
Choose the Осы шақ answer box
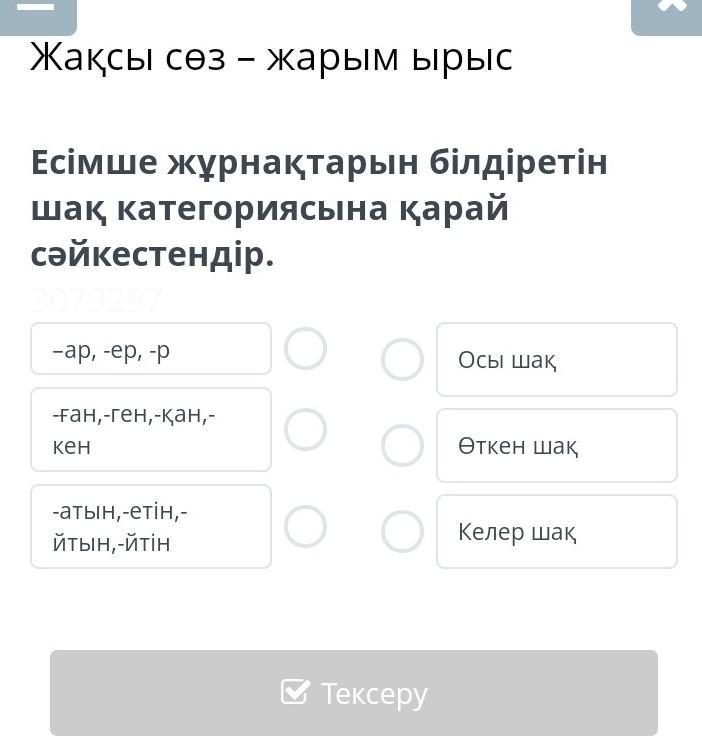556,359
